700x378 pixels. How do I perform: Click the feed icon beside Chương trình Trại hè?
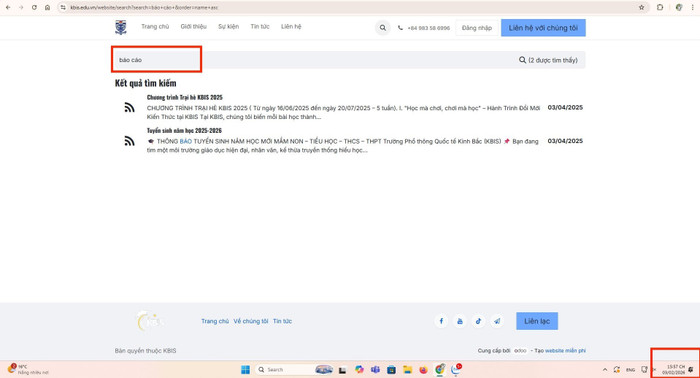(129, 107)
